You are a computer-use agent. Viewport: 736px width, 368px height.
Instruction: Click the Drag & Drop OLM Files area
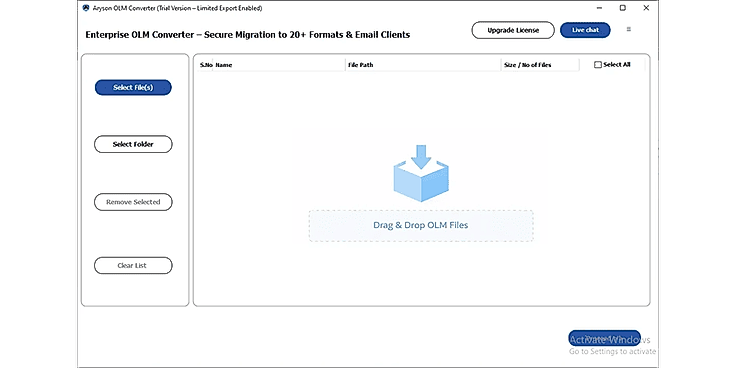pyautogui.click(x=421, y=226)
